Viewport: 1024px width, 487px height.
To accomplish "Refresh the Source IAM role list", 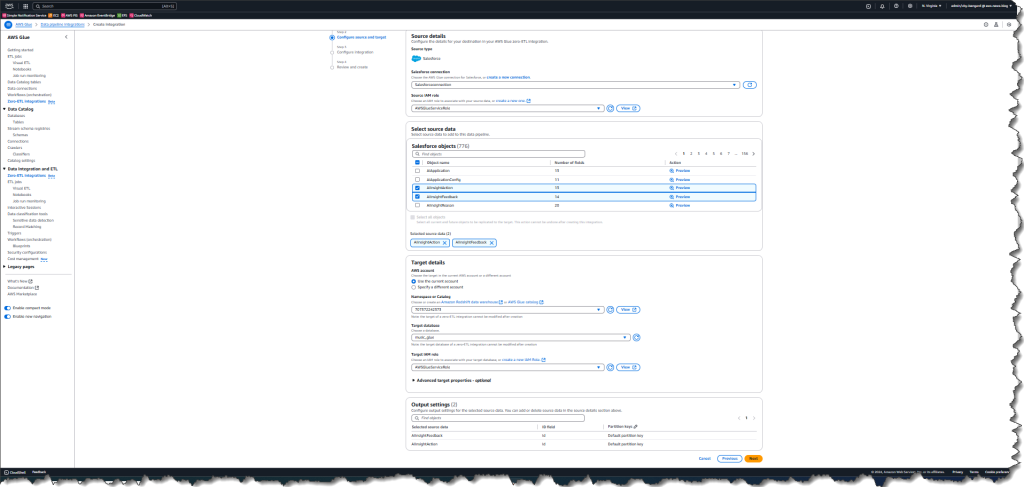I will pyautogui.click(x=610, y=108).
